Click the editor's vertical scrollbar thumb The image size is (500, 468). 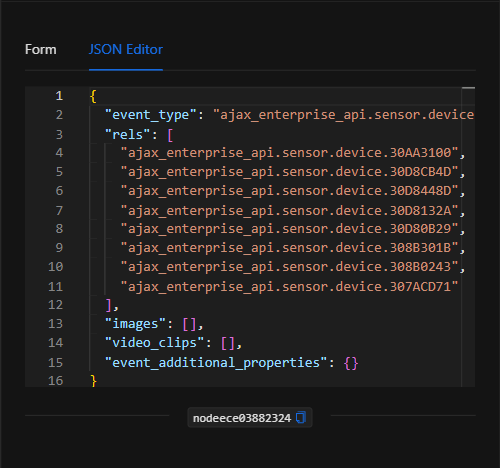(x=468, y=88)
